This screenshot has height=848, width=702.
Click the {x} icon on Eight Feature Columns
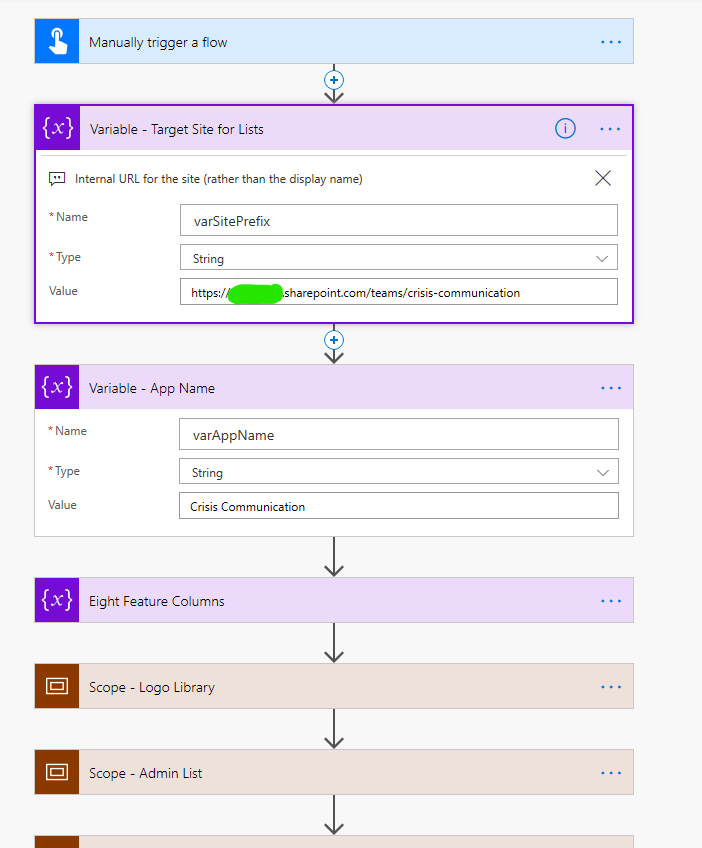click(x=56, y=601)
